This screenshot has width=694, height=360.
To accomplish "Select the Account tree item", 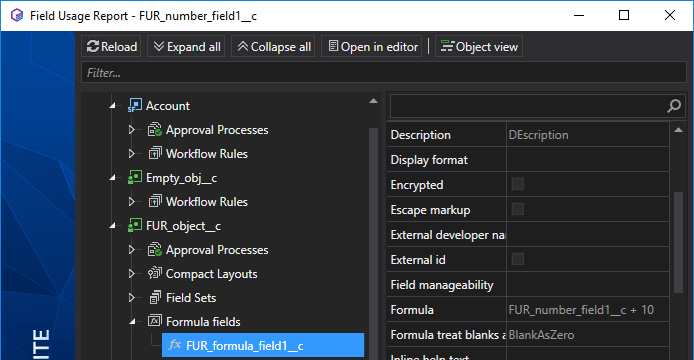I will pos(168,106).
